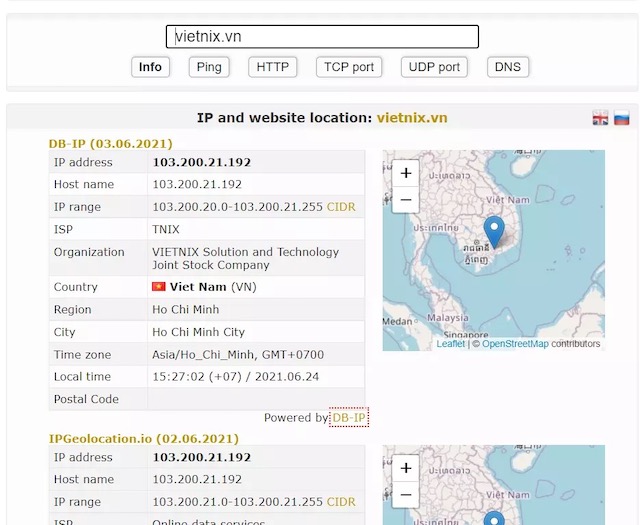The image size is (640, 525).
Task: Open the IPGeolocation.io (02.06.2021) heading link
Action: 144,439
